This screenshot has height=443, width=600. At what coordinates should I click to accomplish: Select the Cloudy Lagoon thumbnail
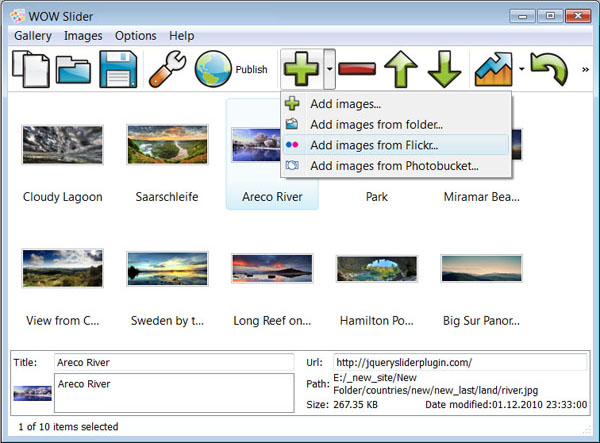tap(62, 145)
